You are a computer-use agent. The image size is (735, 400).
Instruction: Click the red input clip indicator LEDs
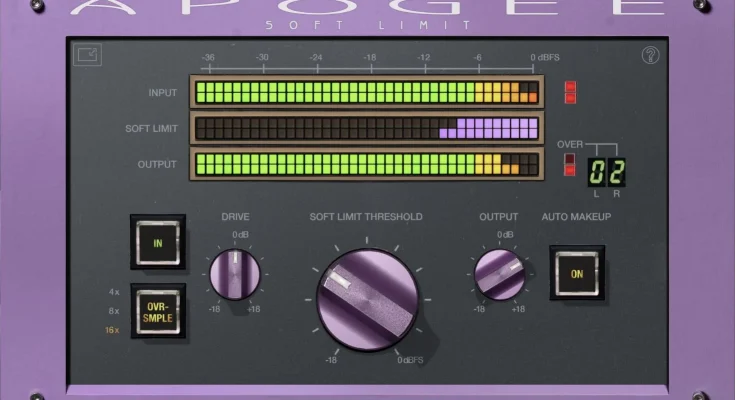[570, 92]
